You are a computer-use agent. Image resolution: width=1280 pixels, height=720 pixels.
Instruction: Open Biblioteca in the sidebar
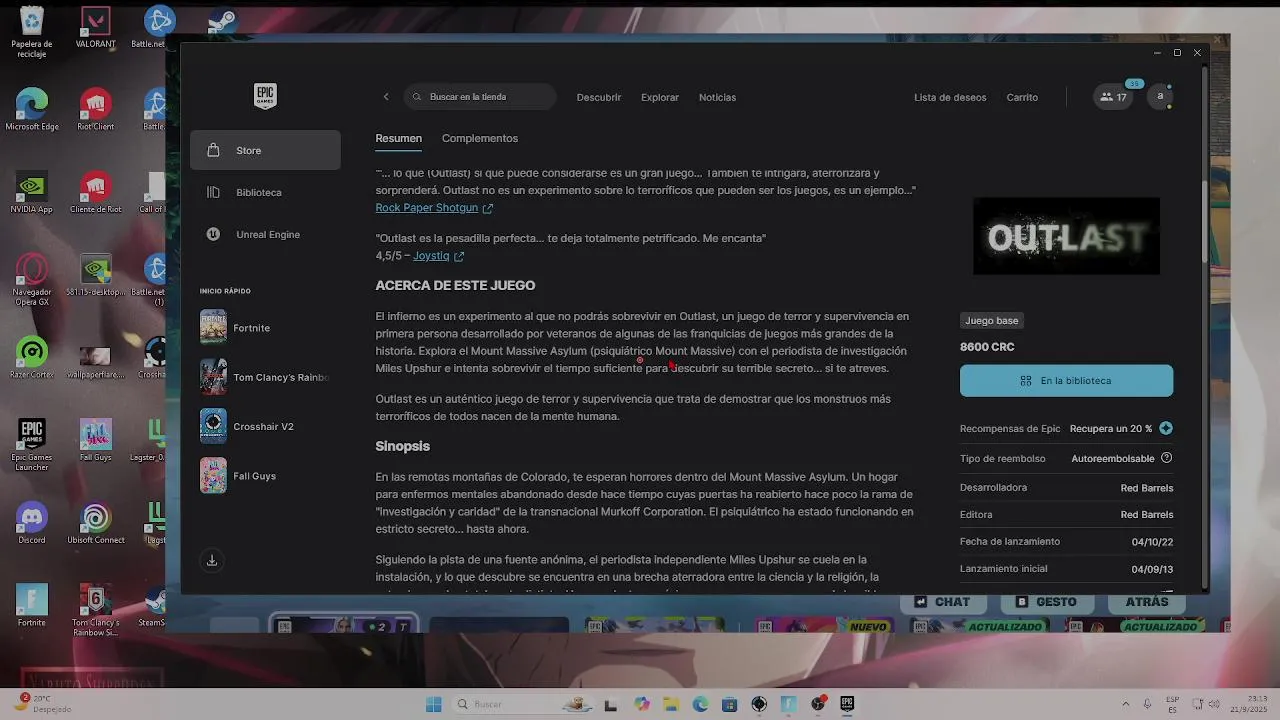265,192
